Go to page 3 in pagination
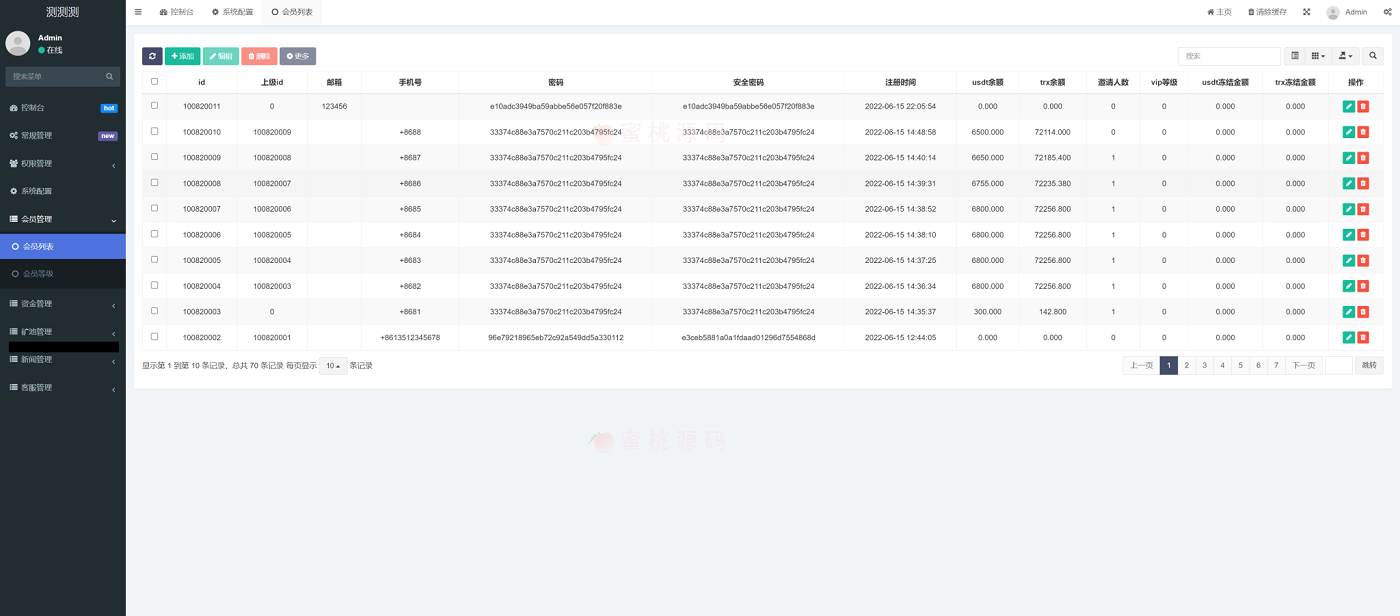Image resolution: width=1400 pixels, height=616 pixels. pos(1205,366)
